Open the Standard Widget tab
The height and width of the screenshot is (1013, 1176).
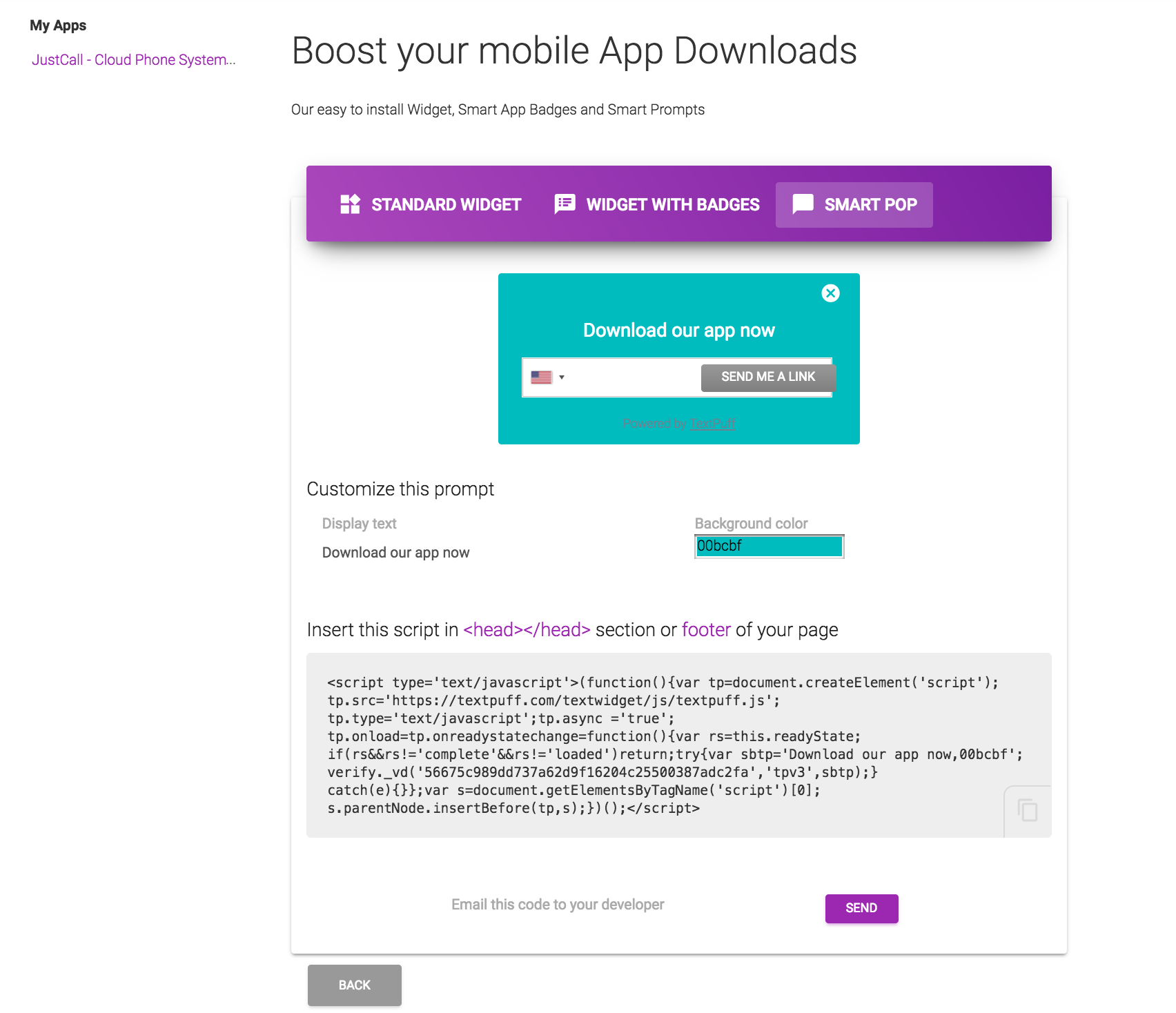(431, 205)
